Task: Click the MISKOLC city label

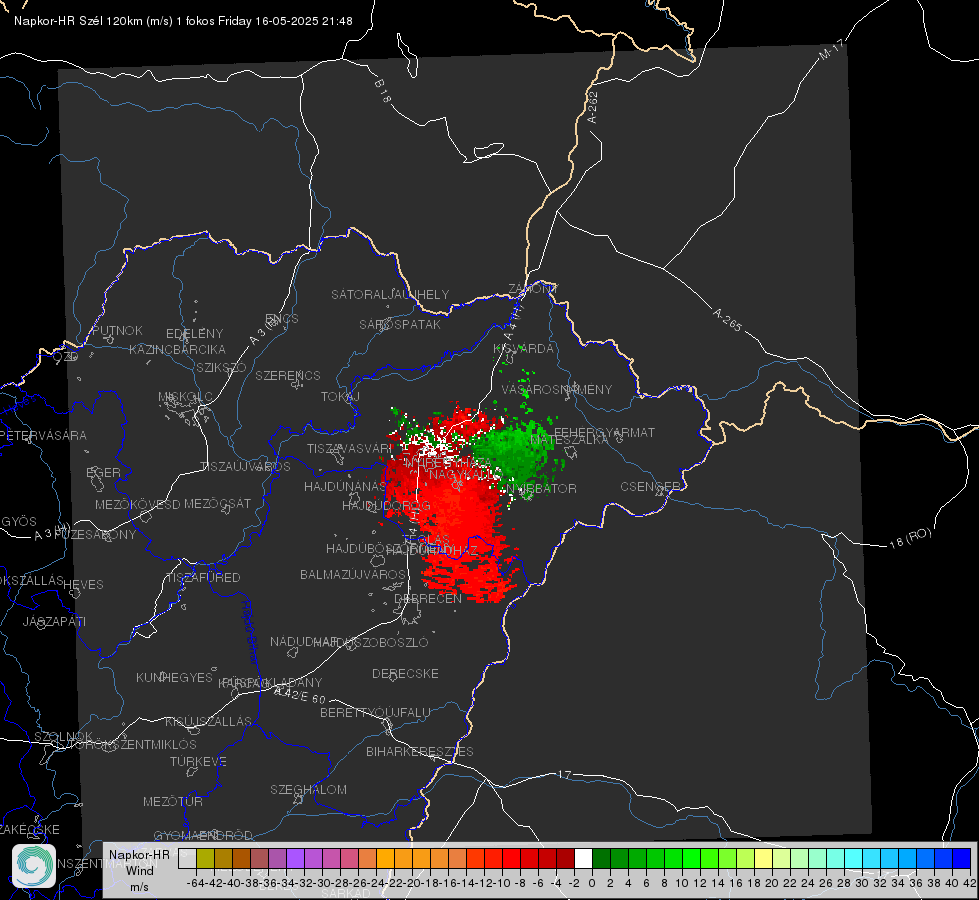Action: pos(185,397)
